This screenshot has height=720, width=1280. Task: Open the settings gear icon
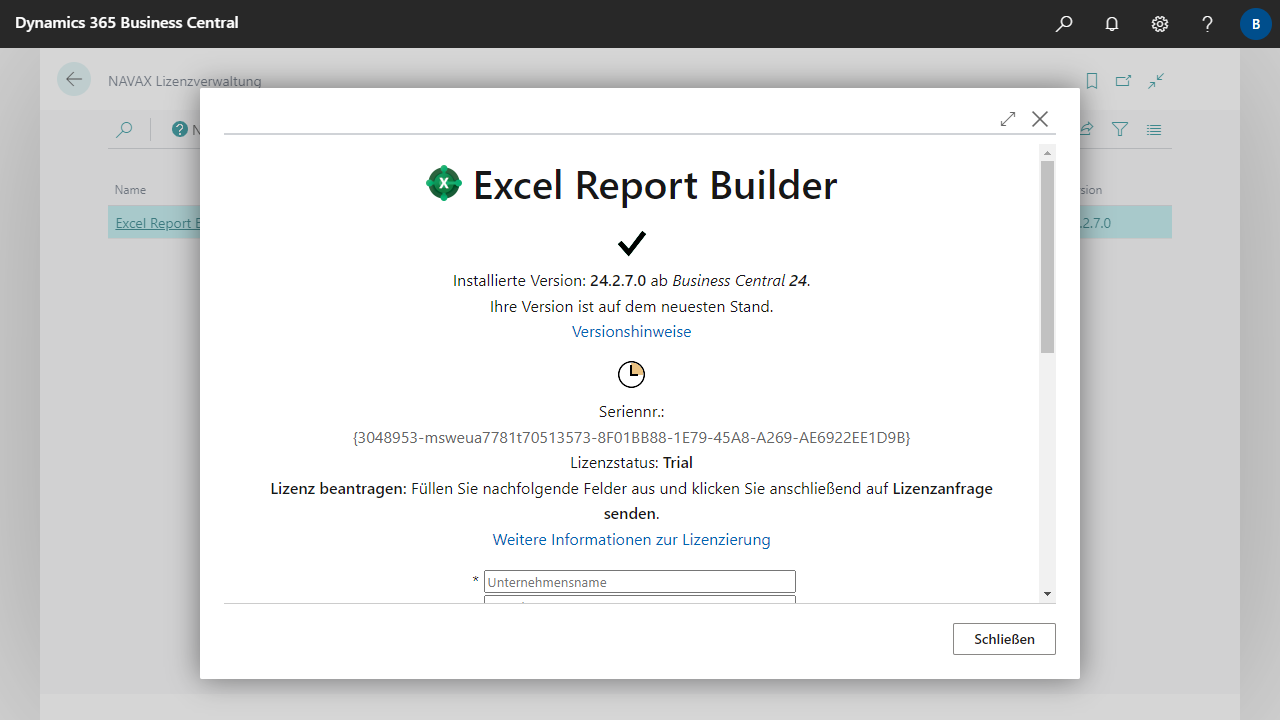tap(1160, 24)
